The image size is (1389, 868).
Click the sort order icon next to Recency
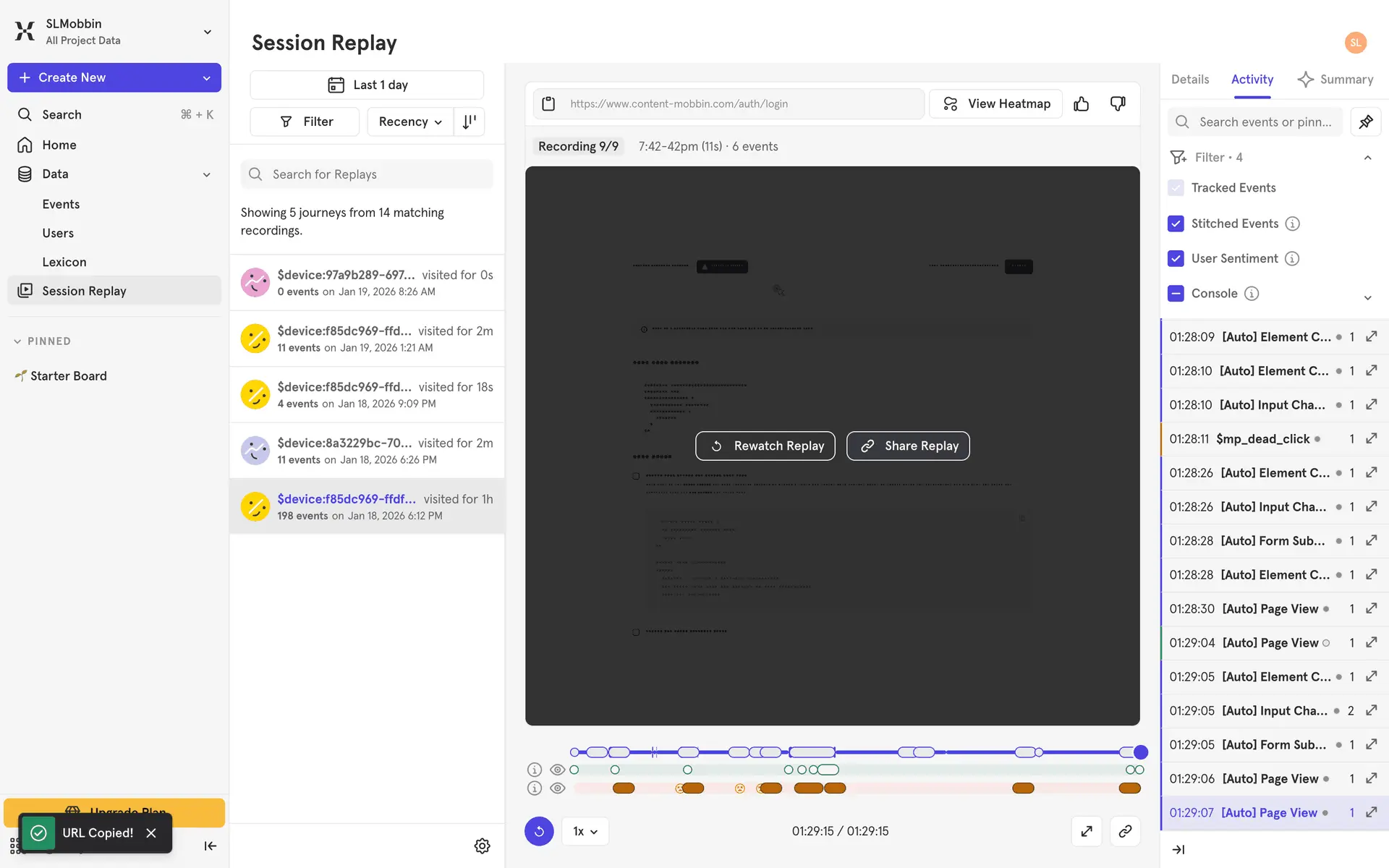point(470,122)
